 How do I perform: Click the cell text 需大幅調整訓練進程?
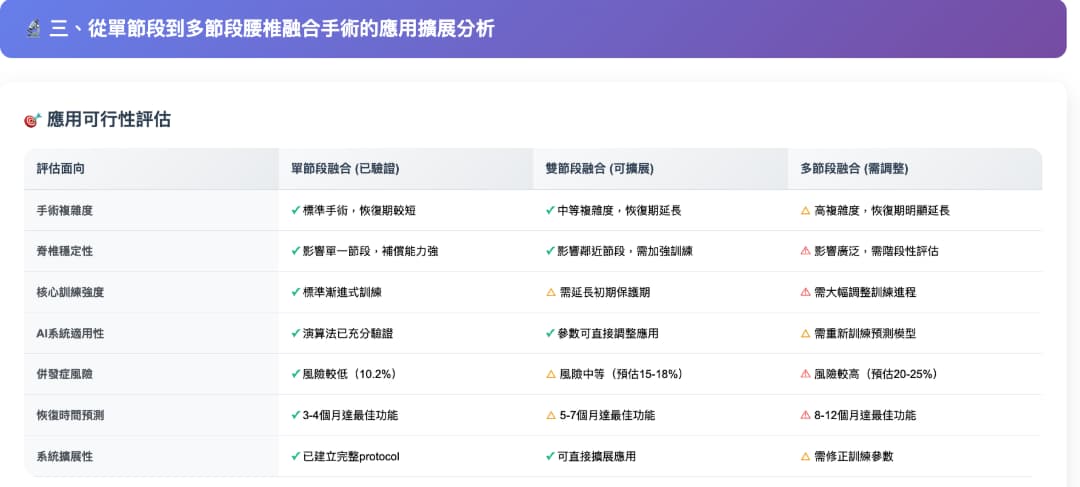point(865,292)
